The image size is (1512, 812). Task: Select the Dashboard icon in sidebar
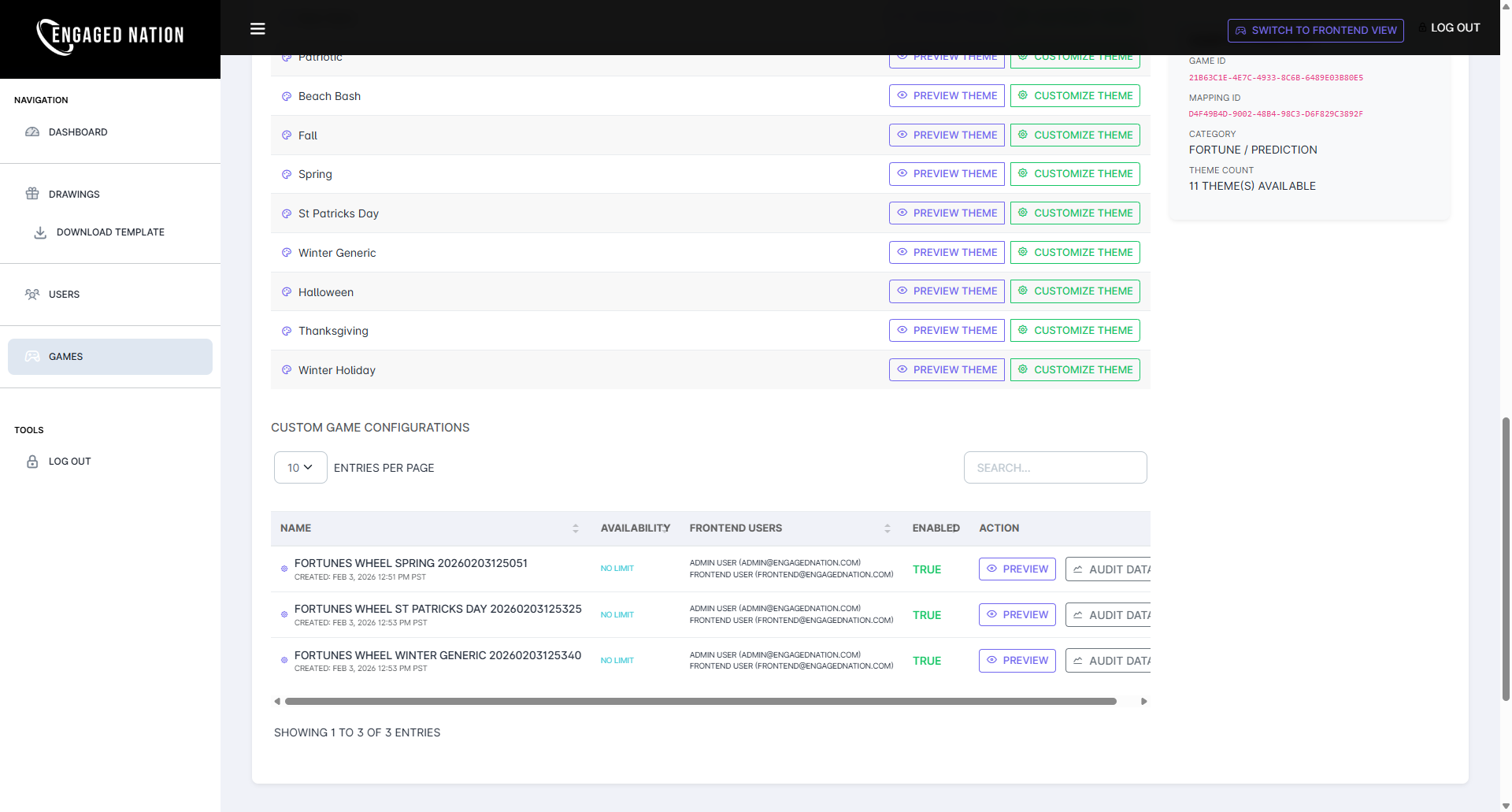(32, 132)
